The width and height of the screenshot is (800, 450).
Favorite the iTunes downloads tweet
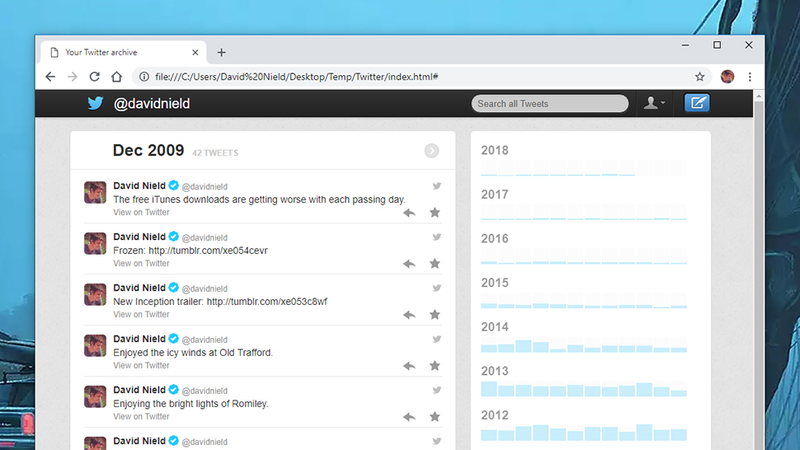[435, 212]
